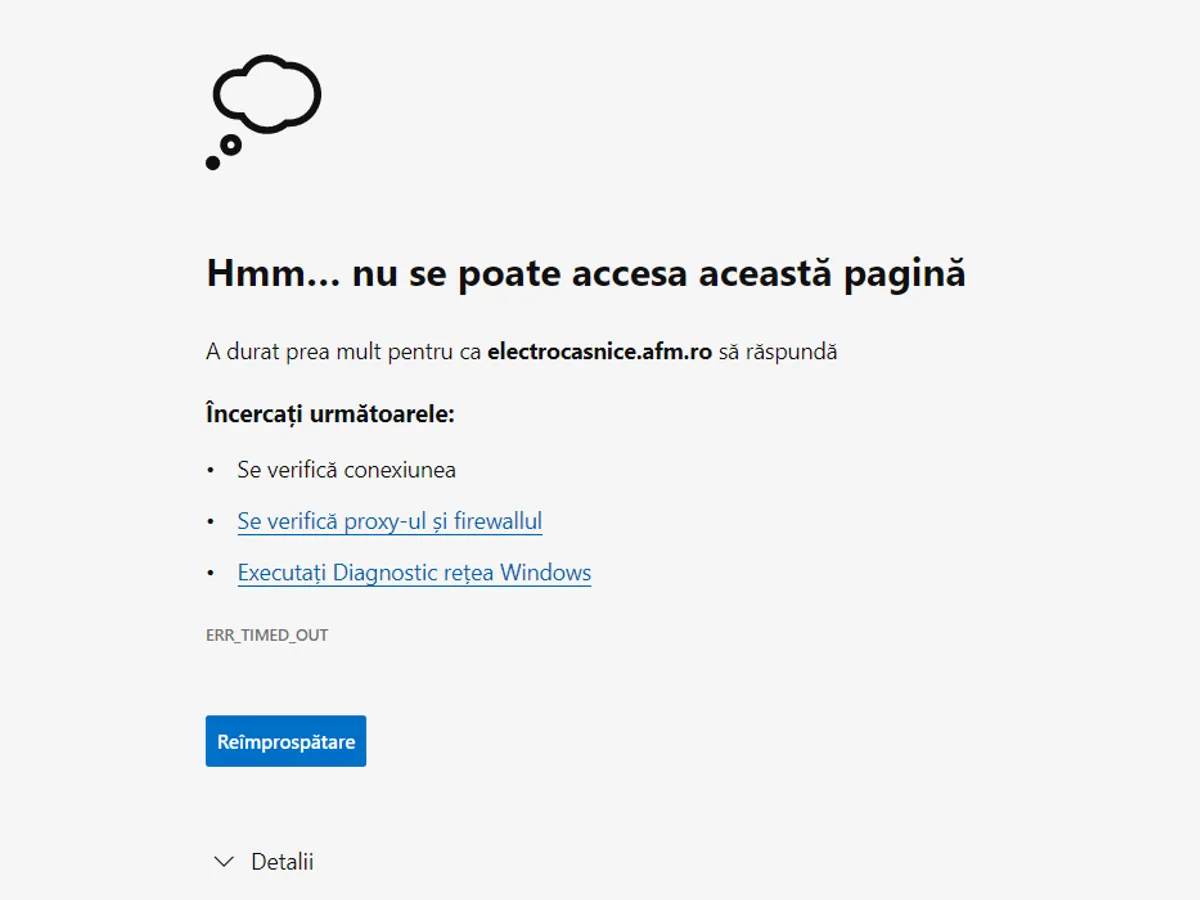Click the Detalii label text
The image size is (1200, 900).
pyautogui.click(x=282, y=862)
